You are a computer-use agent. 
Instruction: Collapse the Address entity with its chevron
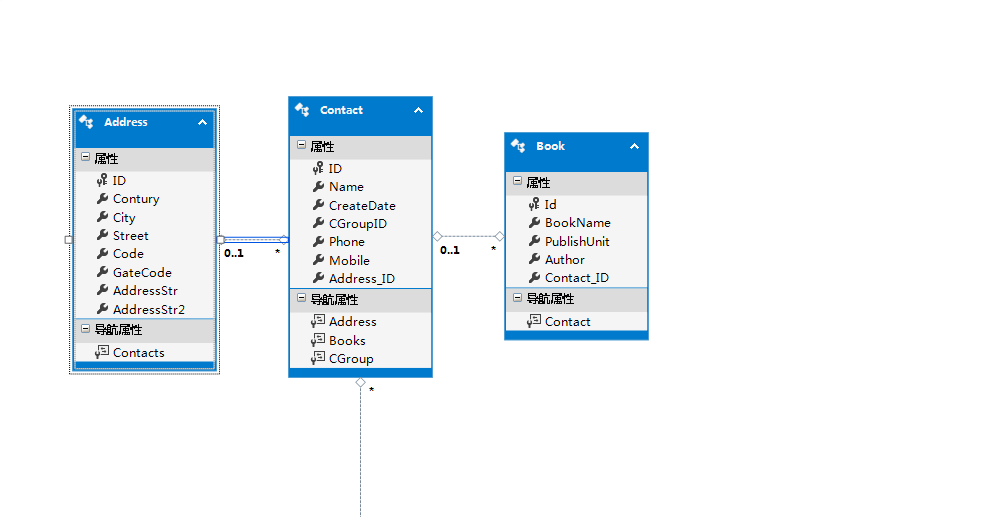202,122
